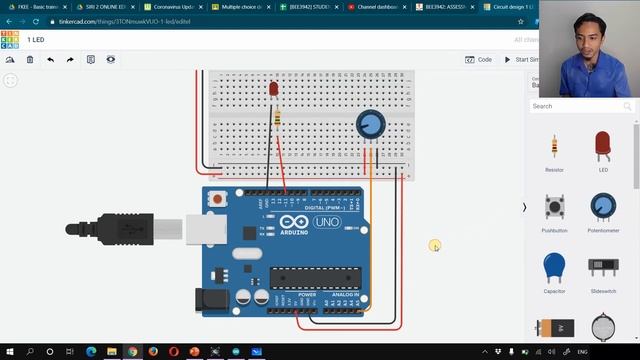Click the Arduino reset button

tap(217, 199)
